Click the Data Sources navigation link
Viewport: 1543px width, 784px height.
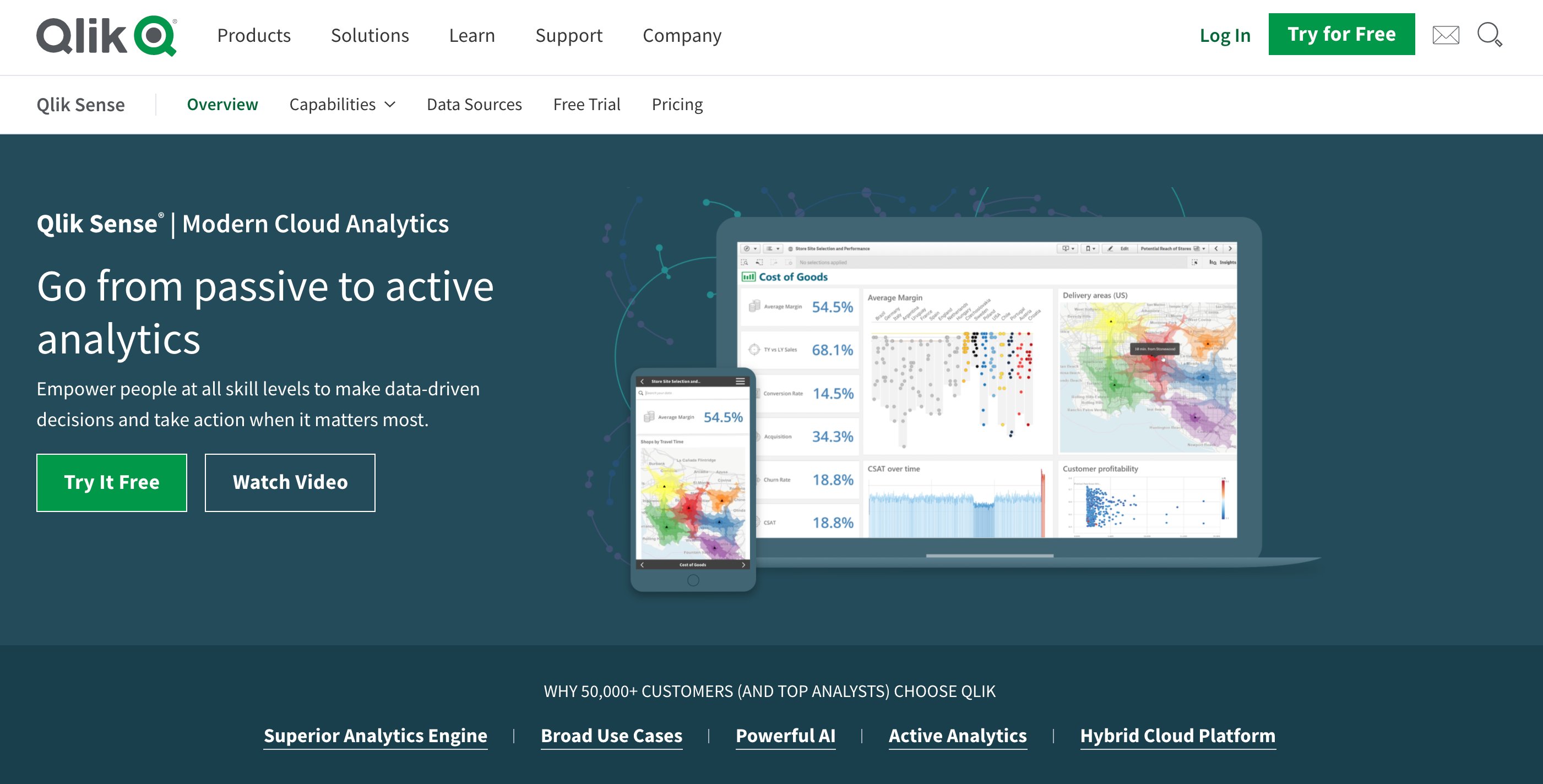point(474,104)
